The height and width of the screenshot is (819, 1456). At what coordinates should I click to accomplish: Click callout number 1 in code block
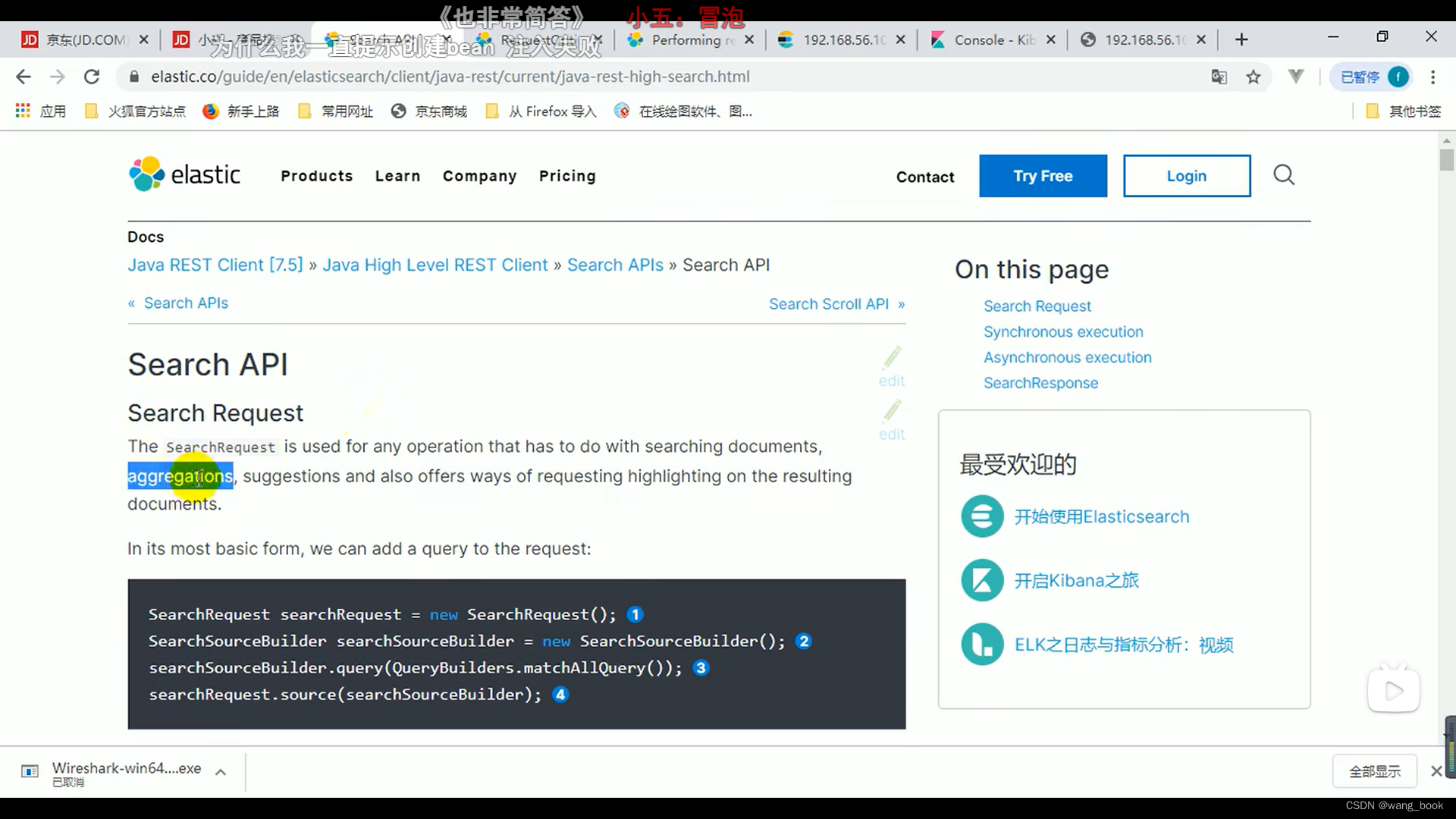[635, 614]
